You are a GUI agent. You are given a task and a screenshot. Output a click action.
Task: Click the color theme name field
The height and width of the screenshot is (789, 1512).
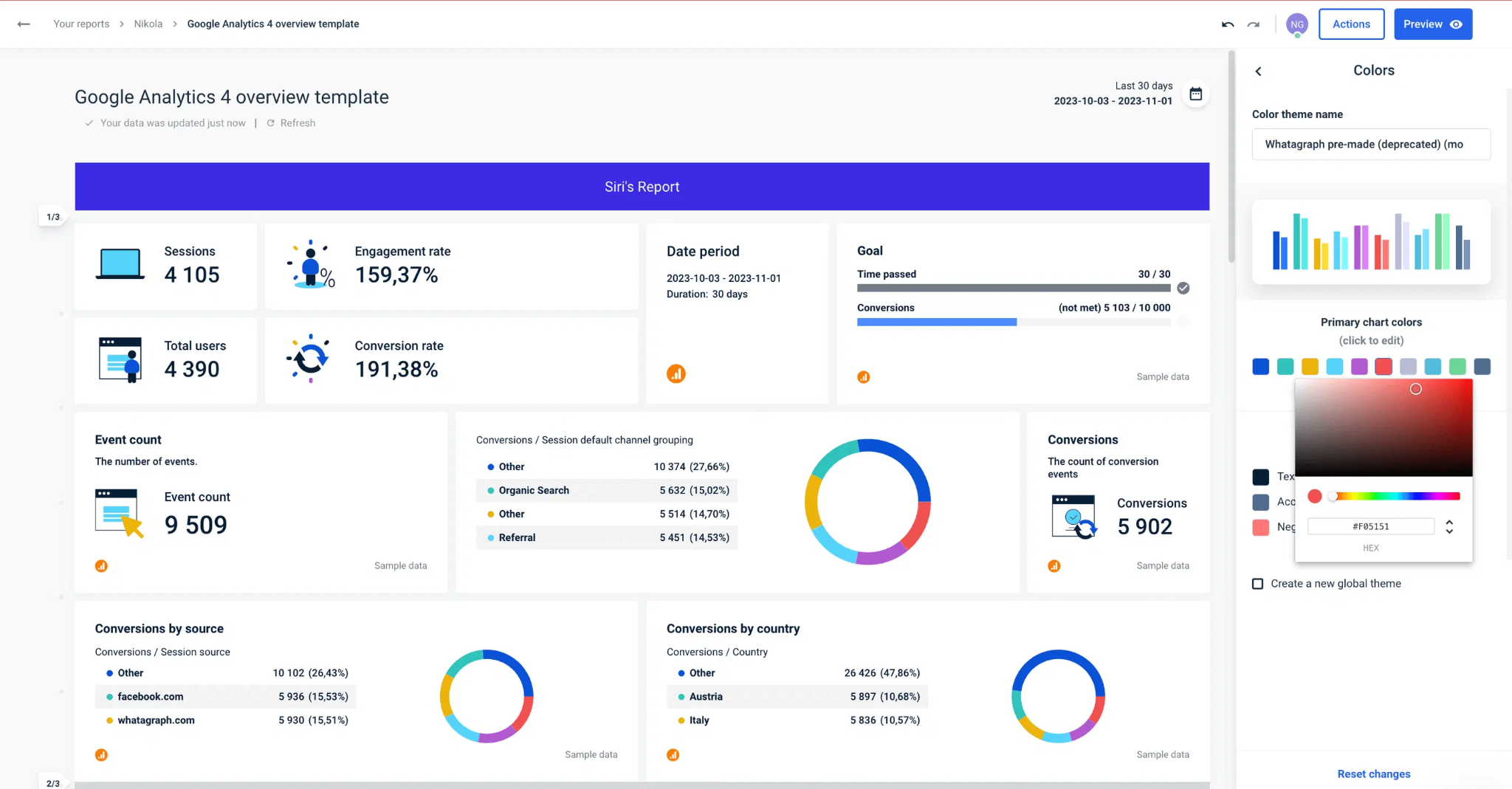tap(1371, 144)
